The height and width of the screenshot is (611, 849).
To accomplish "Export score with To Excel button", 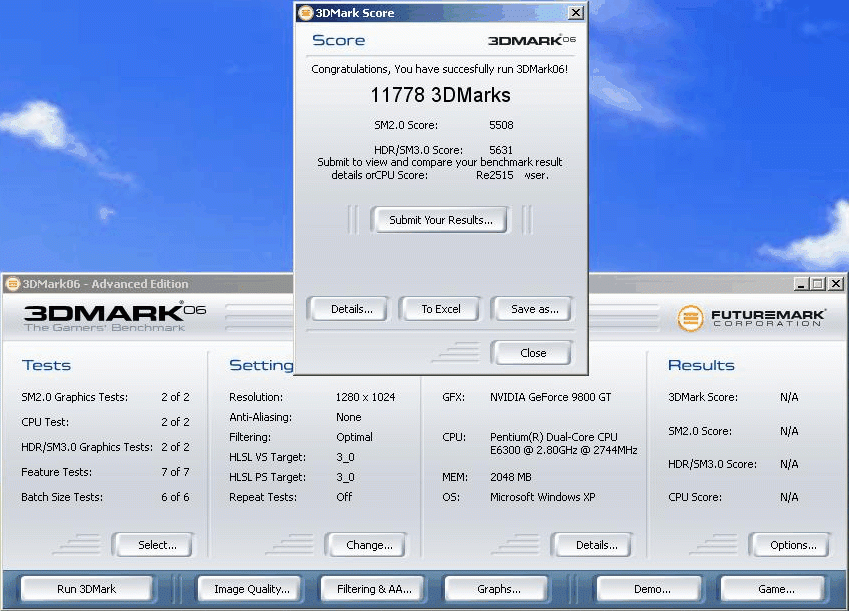I will [x=440, y=309].
